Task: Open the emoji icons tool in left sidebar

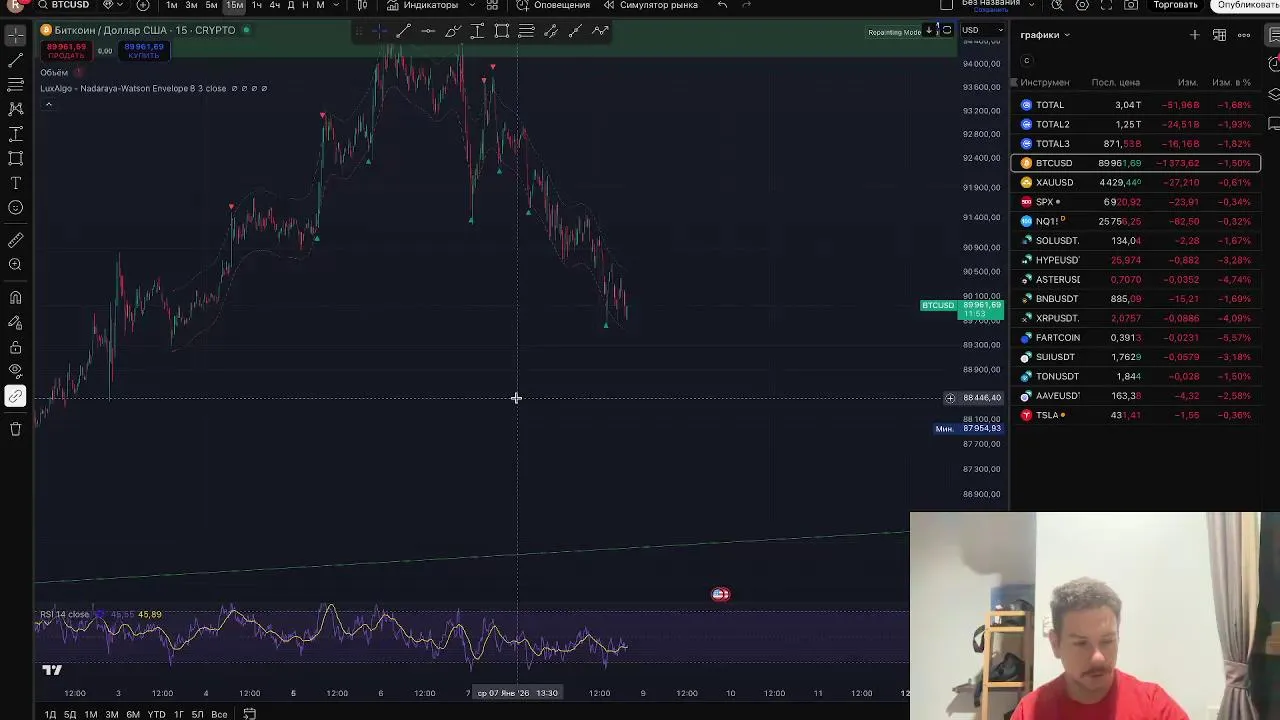Action: pos(15,208)
